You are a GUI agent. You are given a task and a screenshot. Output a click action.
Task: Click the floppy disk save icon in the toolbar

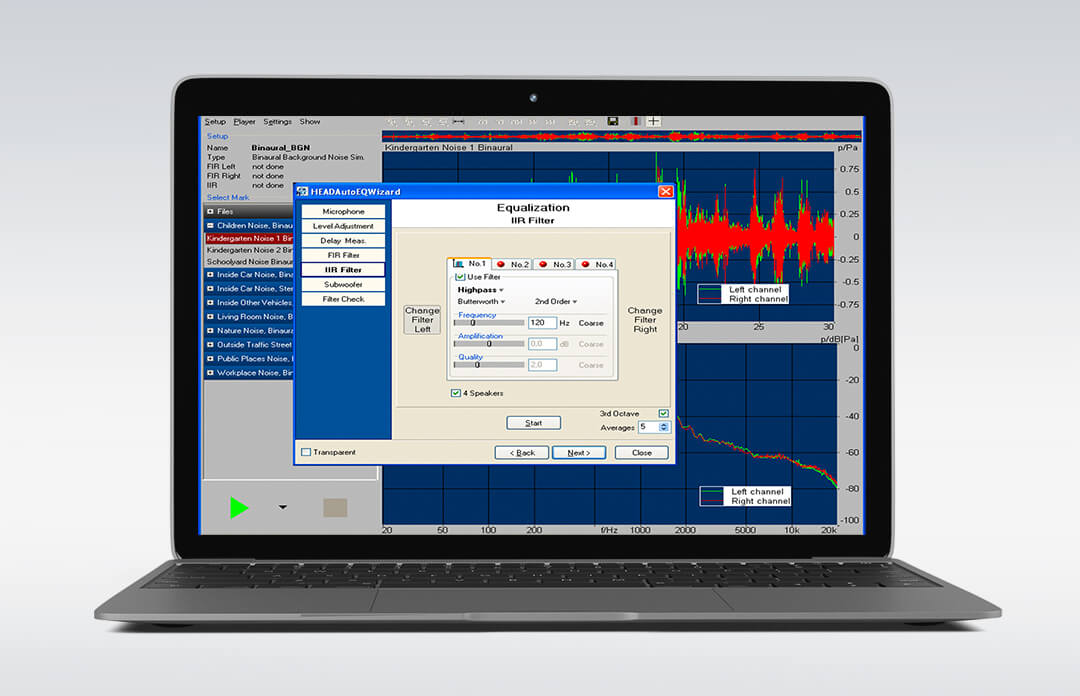[613, 122]
